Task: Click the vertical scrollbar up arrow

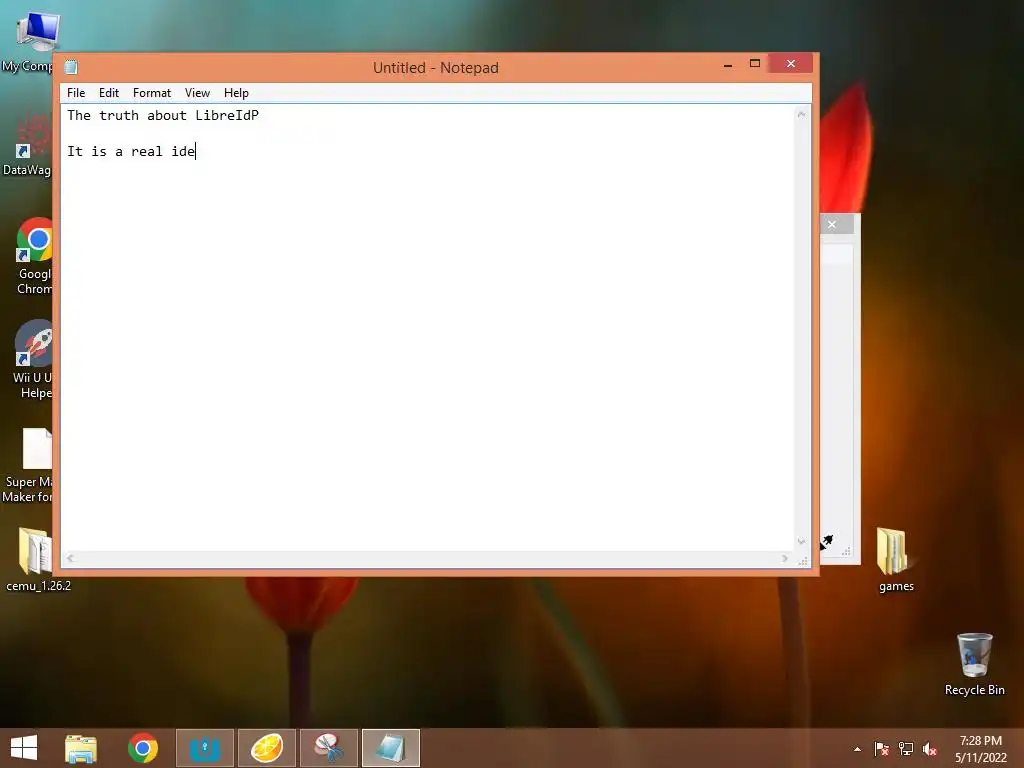Action: tap(801, 114)
